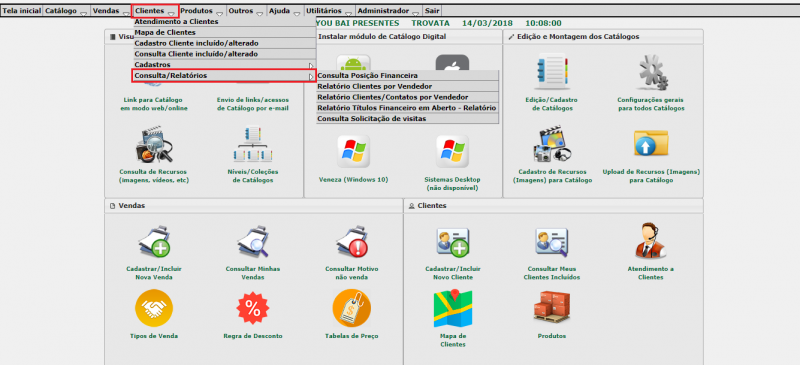Viewport: 800px width, 365px height.
Task: Open Consulta de Recursos magnifier icon
Action: (154, 144)
